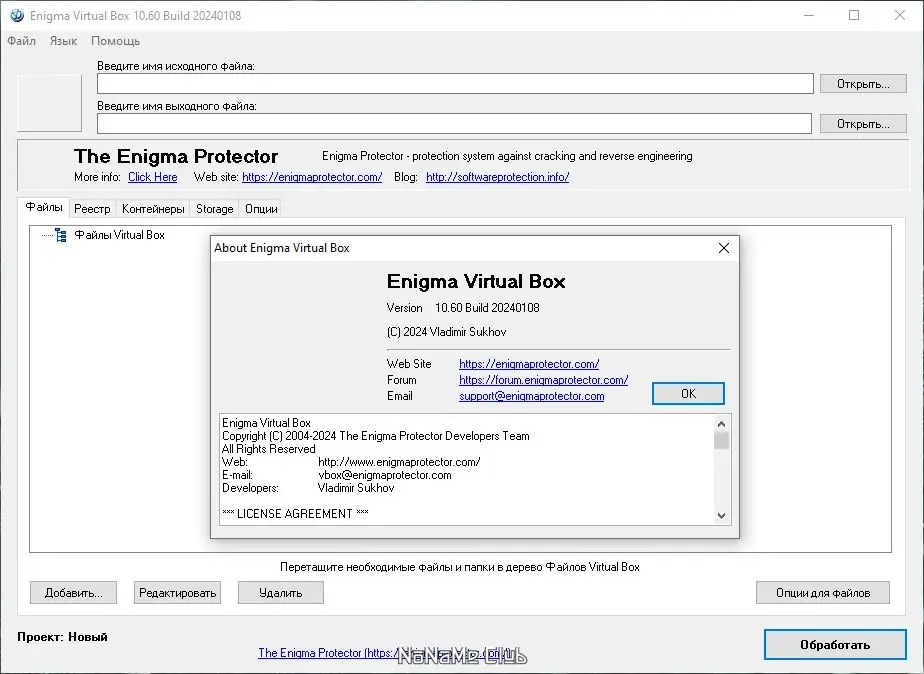Select Файлы Virtual Box tree root
924x674 pixels.
tap(120, 235)
